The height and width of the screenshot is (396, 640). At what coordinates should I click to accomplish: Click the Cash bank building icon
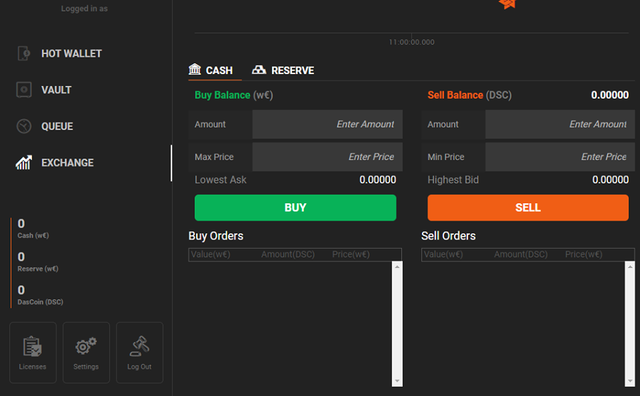pyautogui.click(x=195, y=69)
